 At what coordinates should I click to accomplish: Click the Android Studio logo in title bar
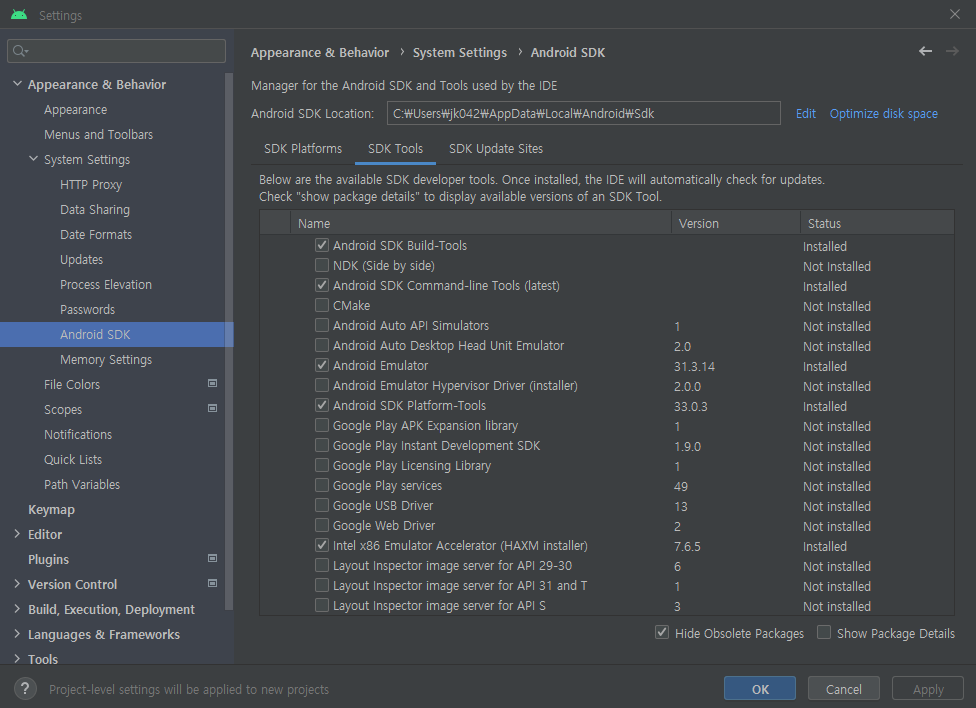[19, 14]
